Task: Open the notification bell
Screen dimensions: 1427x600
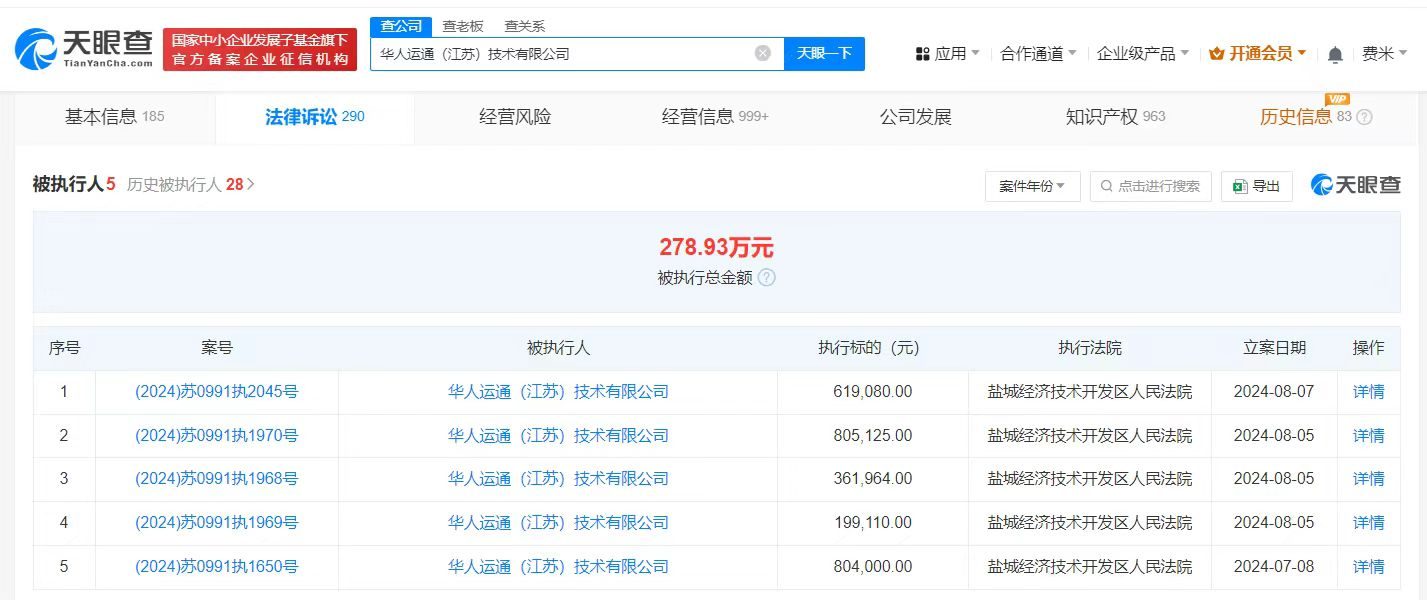Action: point(1334,54)
